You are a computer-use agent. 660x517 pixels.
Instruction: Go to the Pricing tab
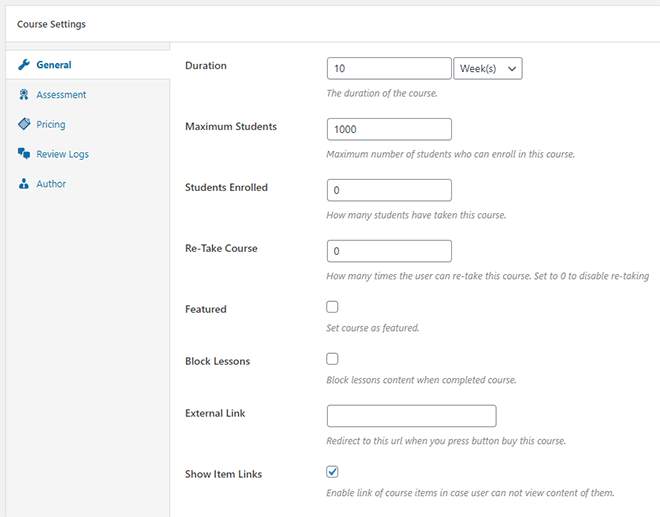pyautogui.click(x=51, y=125)
